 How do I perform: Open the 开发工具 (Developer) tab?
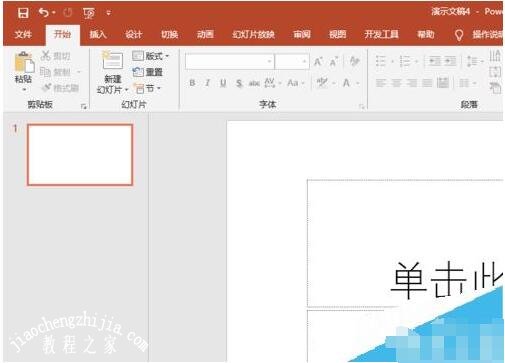point(381,34)
